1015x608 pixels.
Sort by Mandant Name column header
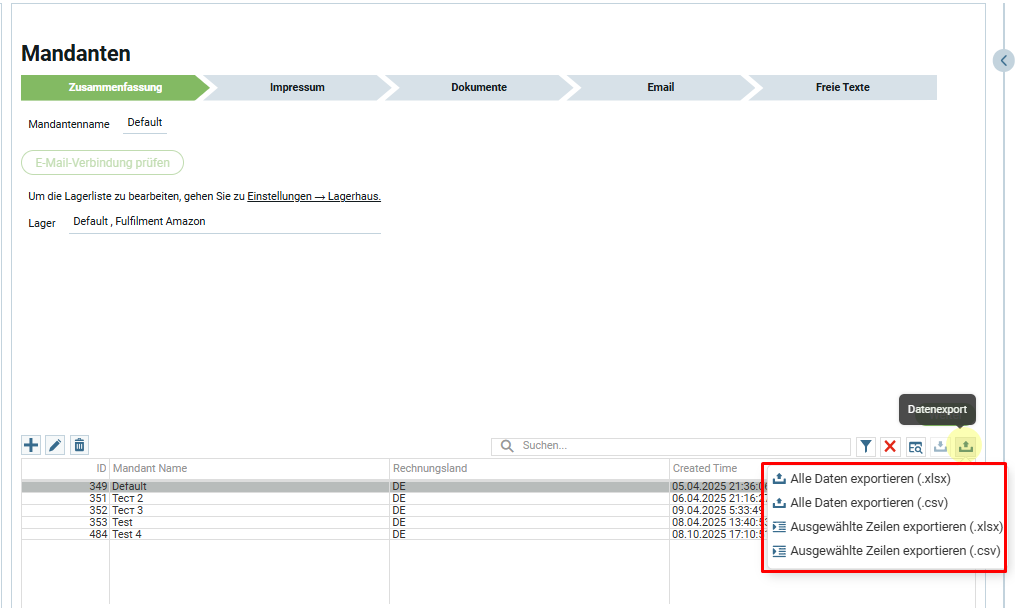[x=150, y=468]
